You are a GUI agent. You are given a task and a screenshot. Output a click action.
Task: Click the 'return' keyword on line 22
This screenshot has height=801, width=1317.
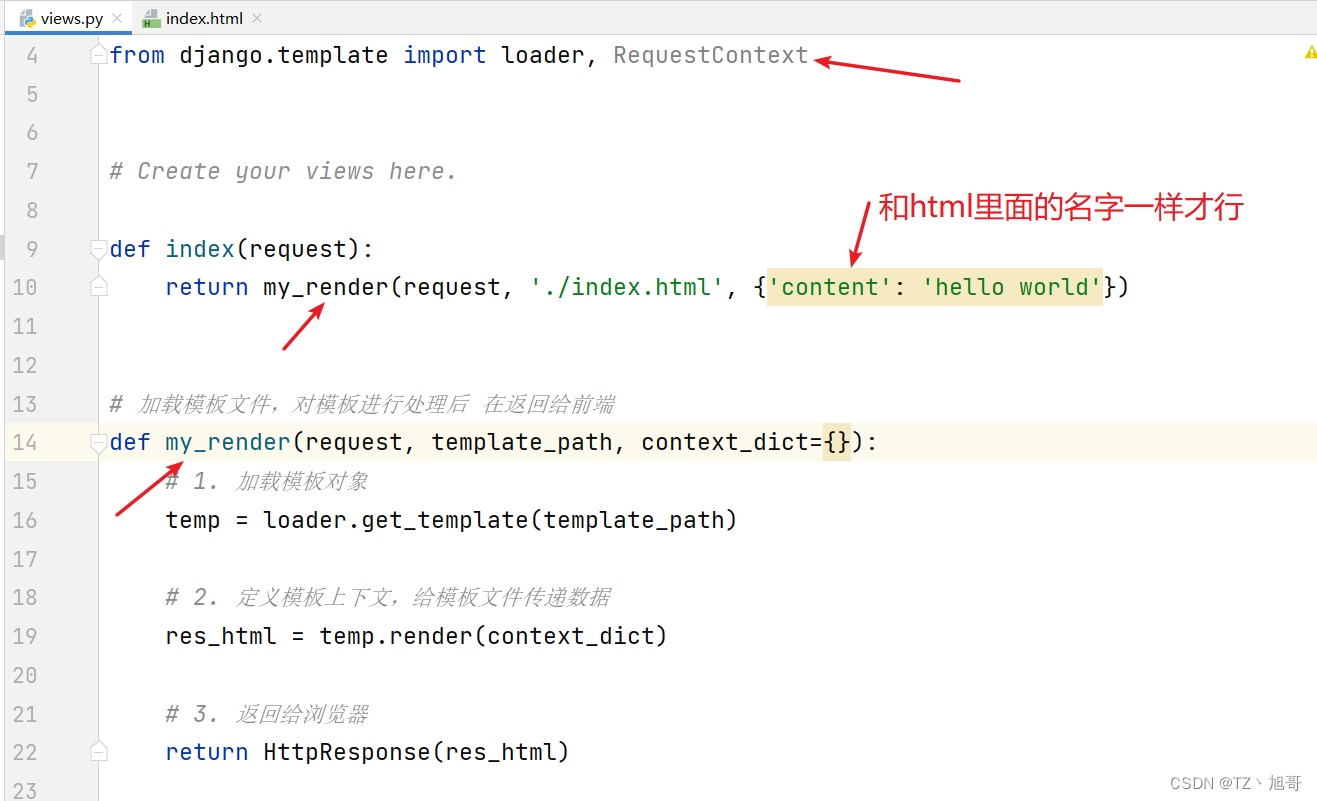click(207, 752)
